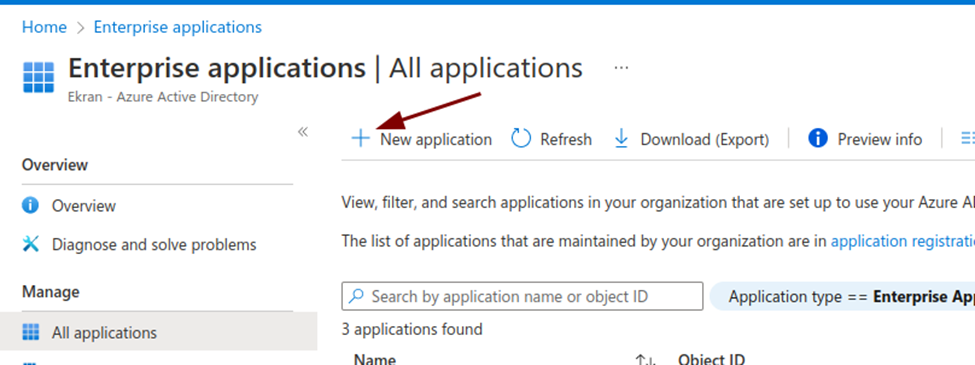The height and width of the screenshot is (365, 975).
Task: Click the All applications grid icon in the sidebar
Action: click(x=30, y=332)
